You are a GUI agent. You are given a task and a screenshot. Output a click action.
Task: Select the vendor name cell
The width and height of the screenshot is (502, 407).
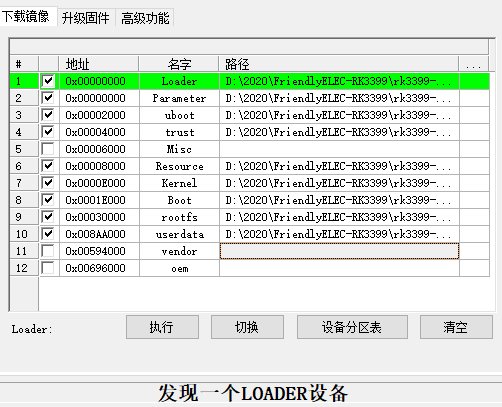pos(179,251)
